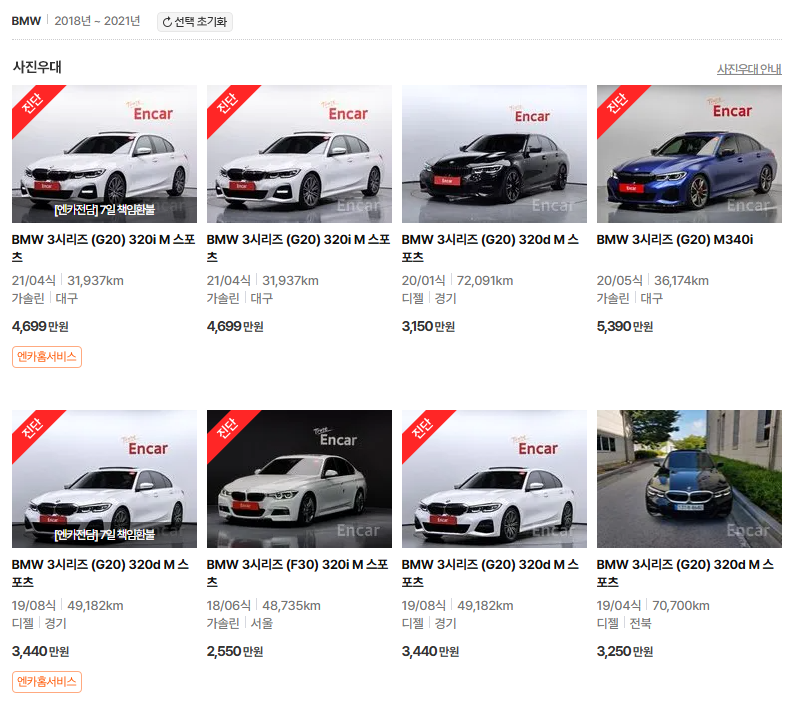Open the F30 320i car photo on the dark background

(x=299, y=479)
